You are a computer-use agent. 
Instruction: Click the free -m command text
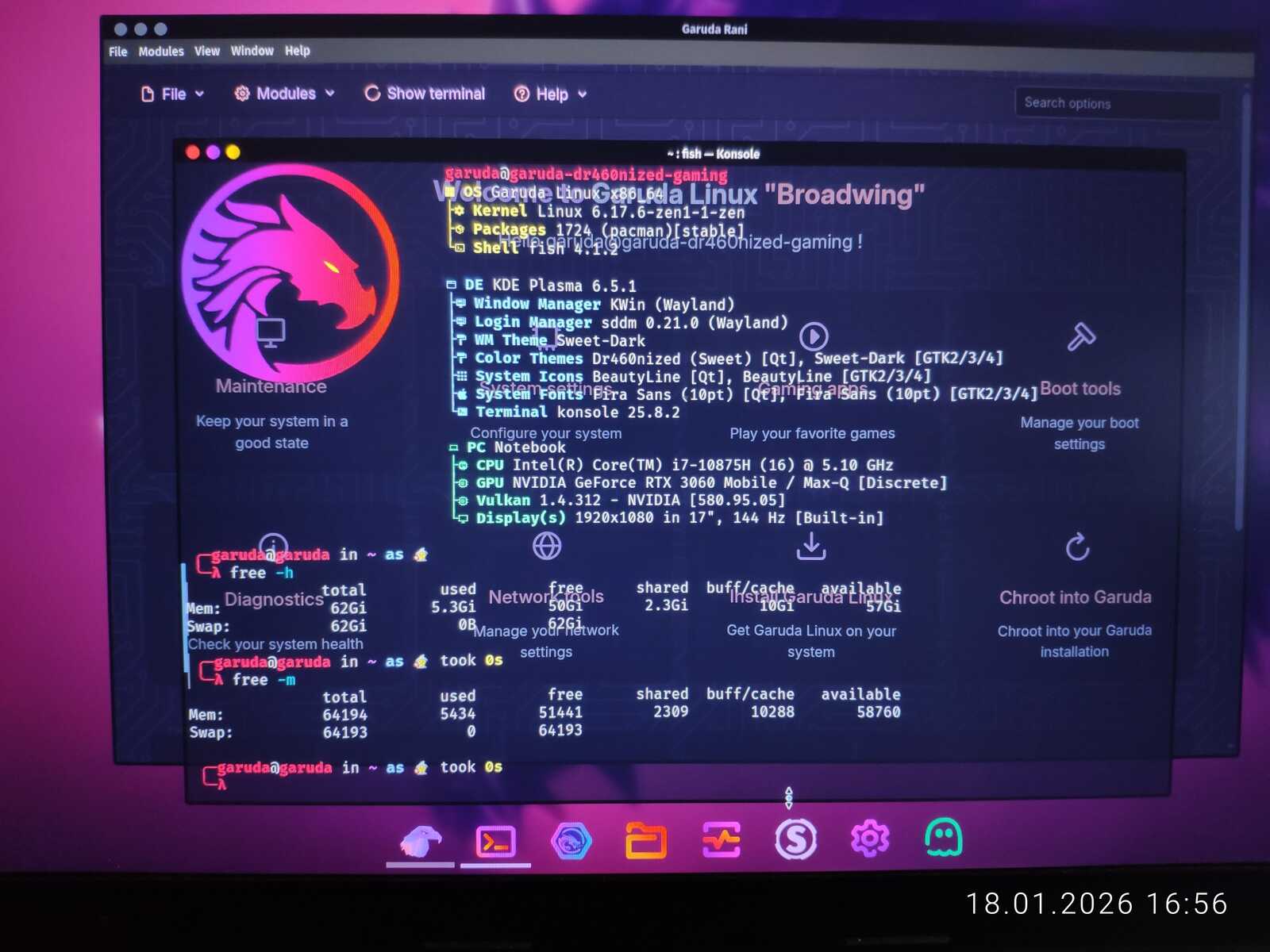coord(264,680)
